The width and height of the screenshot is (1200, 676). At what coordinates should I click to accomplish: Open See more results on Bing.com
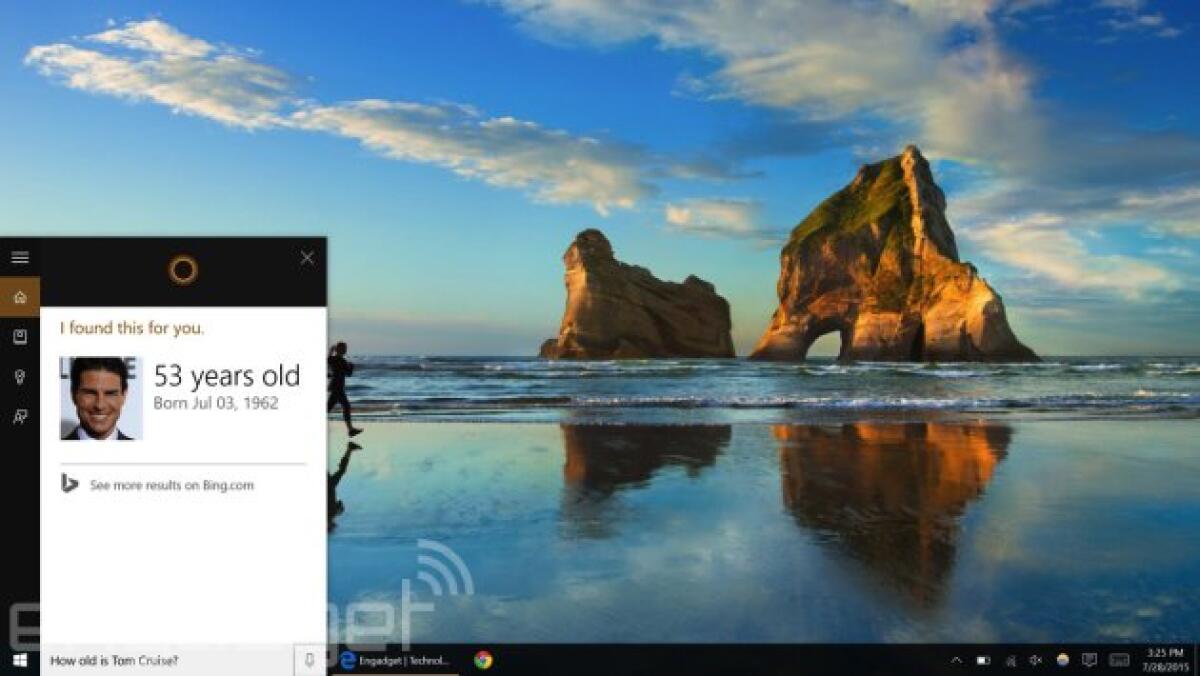click(x=170, y=485)
